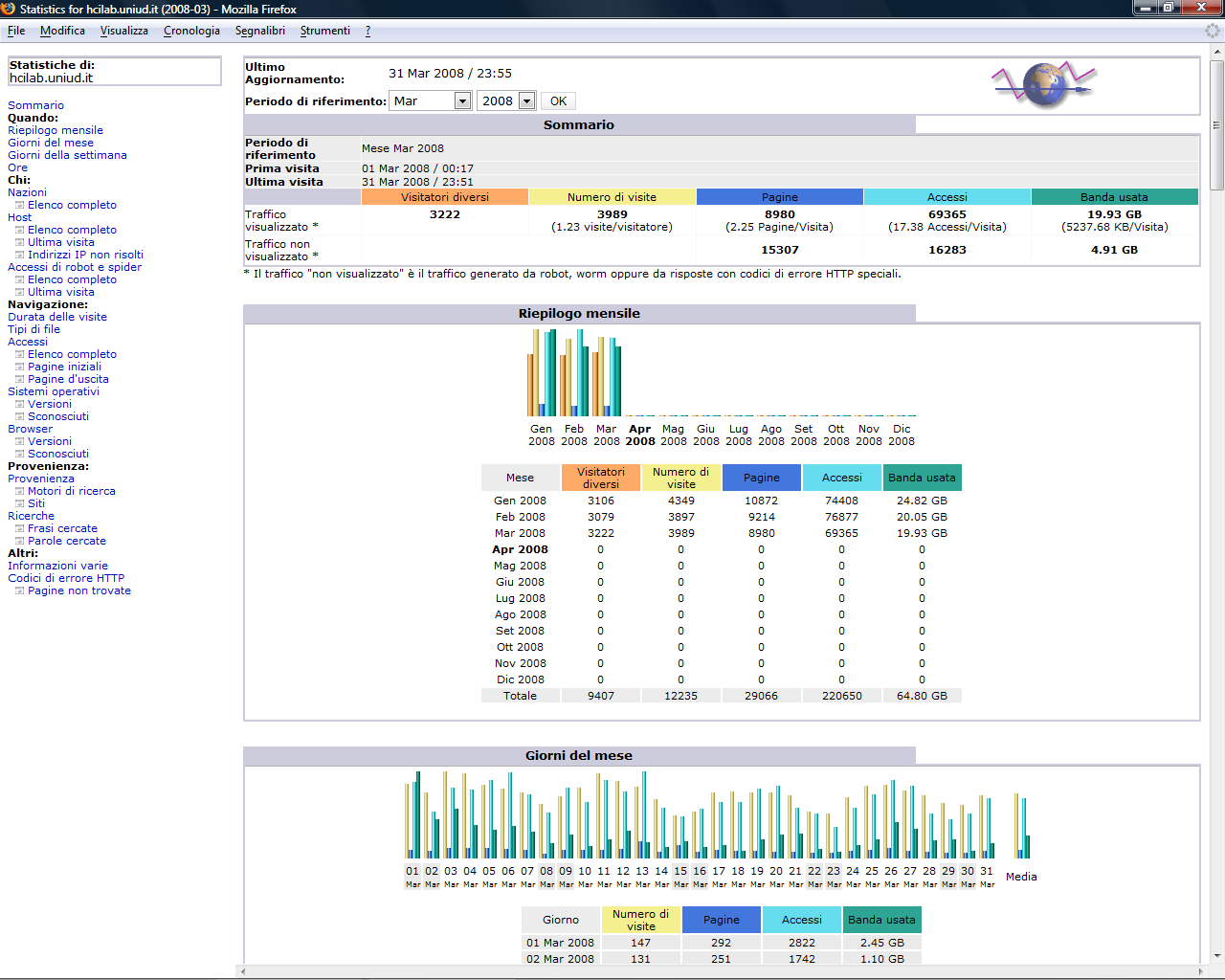Click the Media bars in daily chart
Image resolution: width=1225 pixels, height=980 pixels.
click(x=1022, y=826)
